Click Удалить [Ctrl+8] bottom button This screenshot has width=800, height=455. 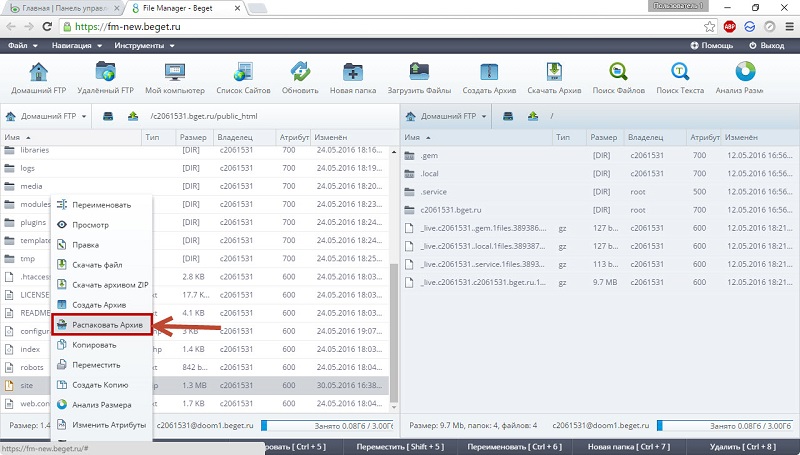(742, 447)
